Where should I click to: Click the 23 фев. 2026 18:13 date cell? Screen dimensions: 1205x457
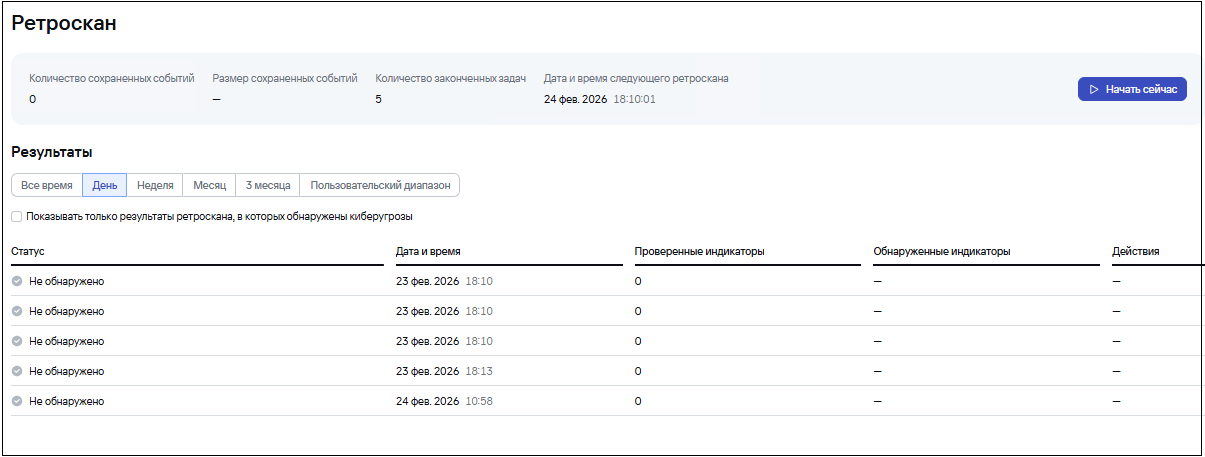(445, 371)
